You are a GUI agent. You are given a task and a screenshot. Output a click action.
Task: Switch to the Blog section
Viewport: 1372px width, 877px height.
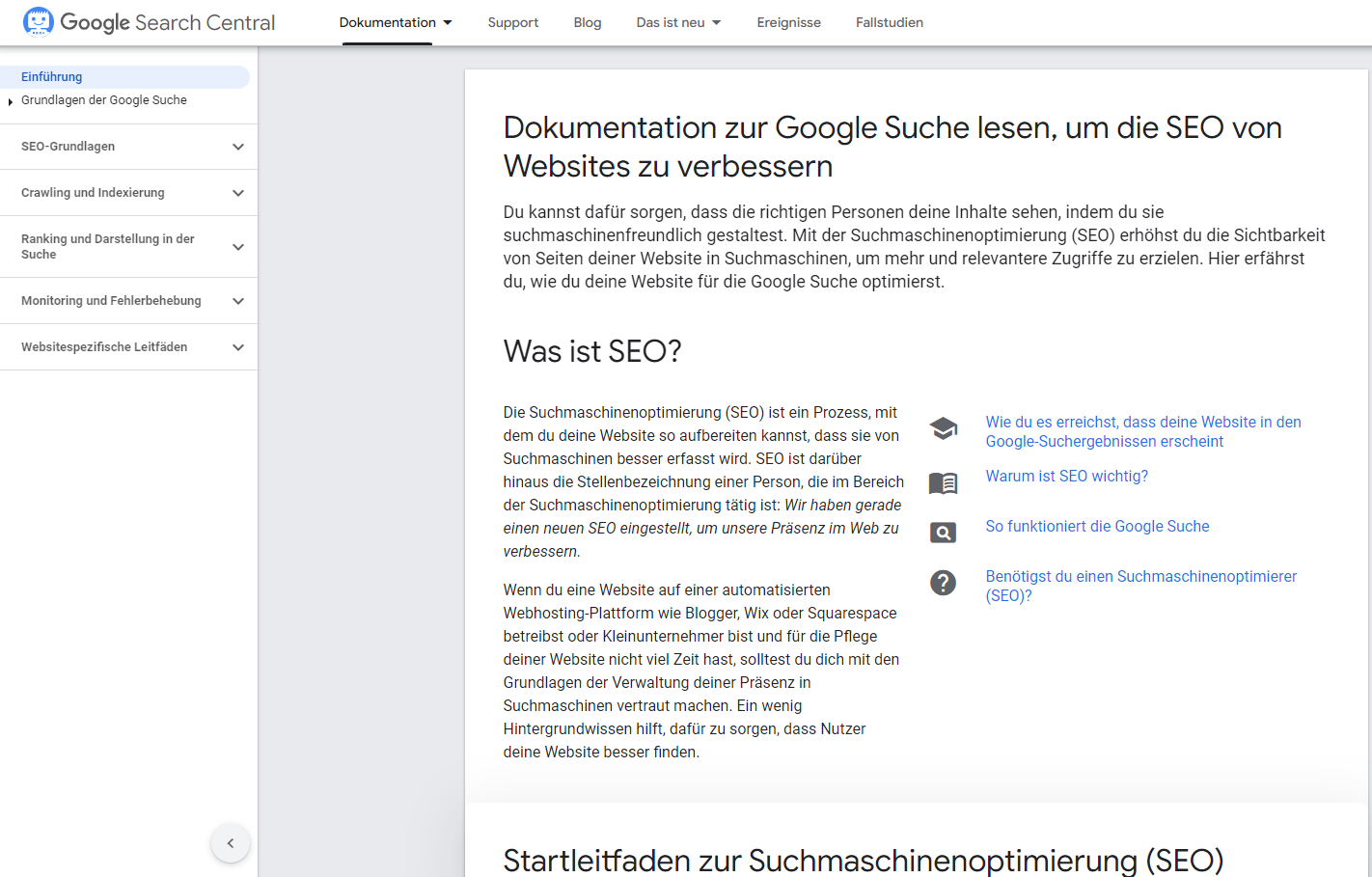[x=587, y=22]
